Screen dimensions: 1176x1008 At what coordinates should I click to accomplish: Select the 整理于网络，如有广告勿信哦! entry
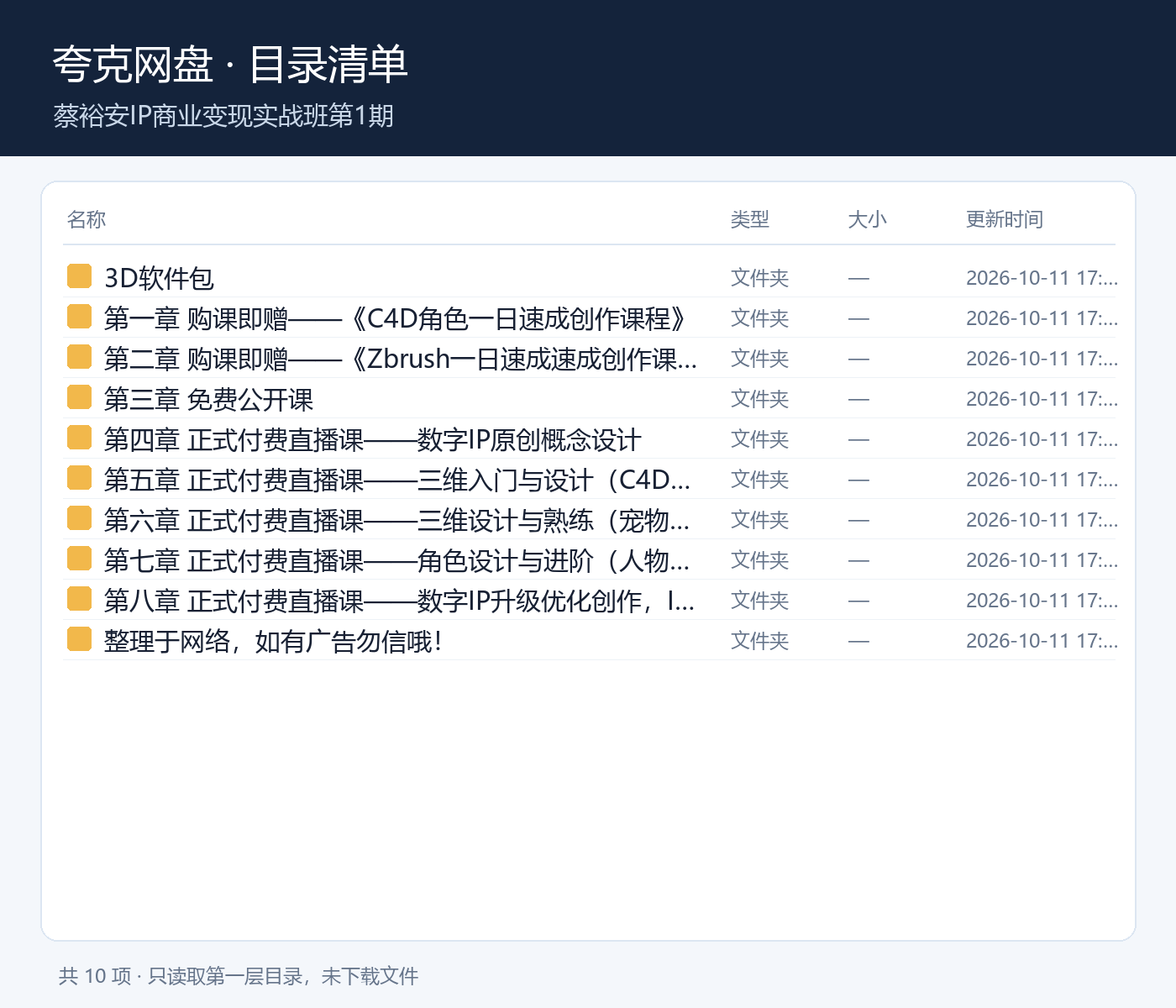click(273, 641)
